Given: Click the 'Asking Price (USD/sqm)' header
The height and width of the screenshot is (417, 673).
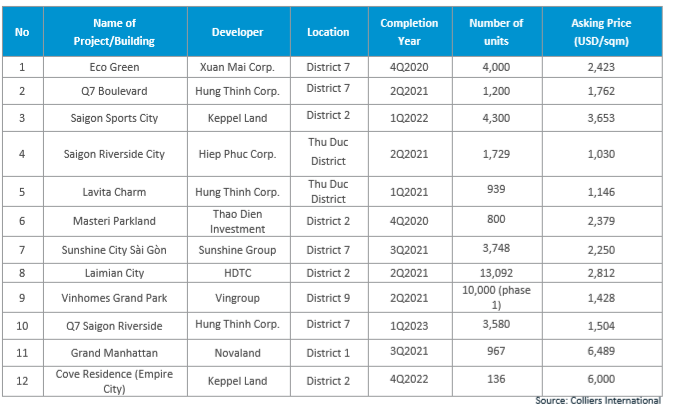Looking at the screenshot, I should tap(602, 32).
